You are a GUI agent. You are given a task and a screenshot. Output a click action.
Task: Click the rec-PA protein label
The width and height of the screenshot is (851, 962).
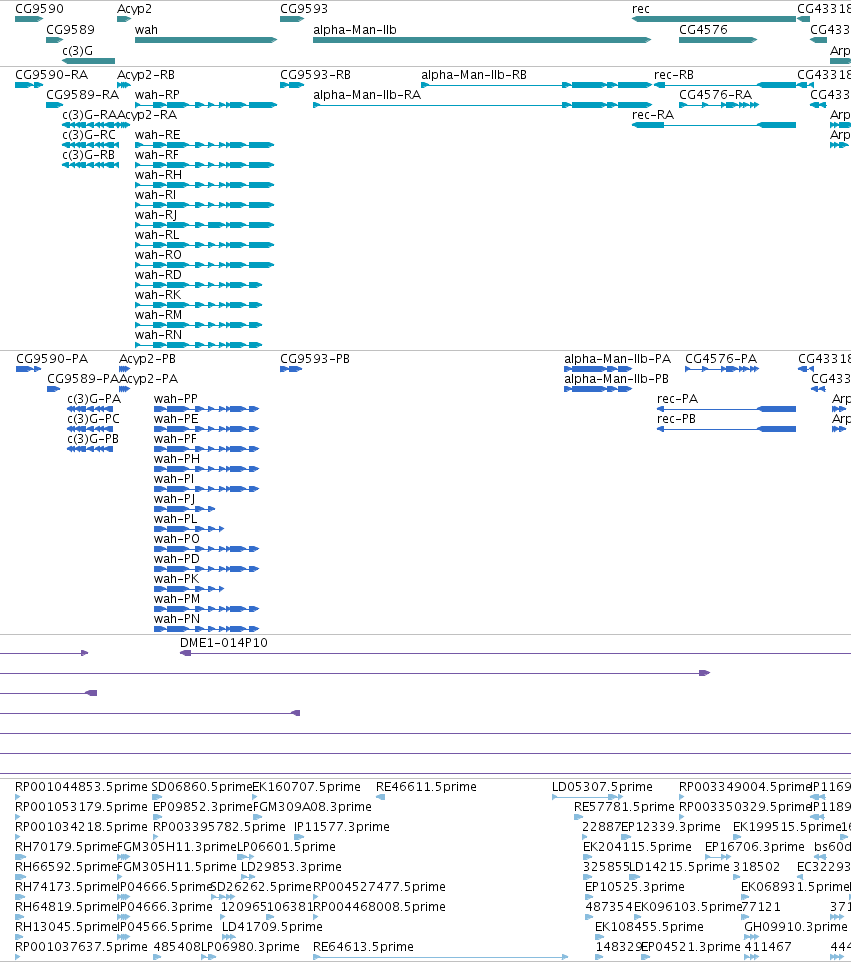click(x=677, y=399)
